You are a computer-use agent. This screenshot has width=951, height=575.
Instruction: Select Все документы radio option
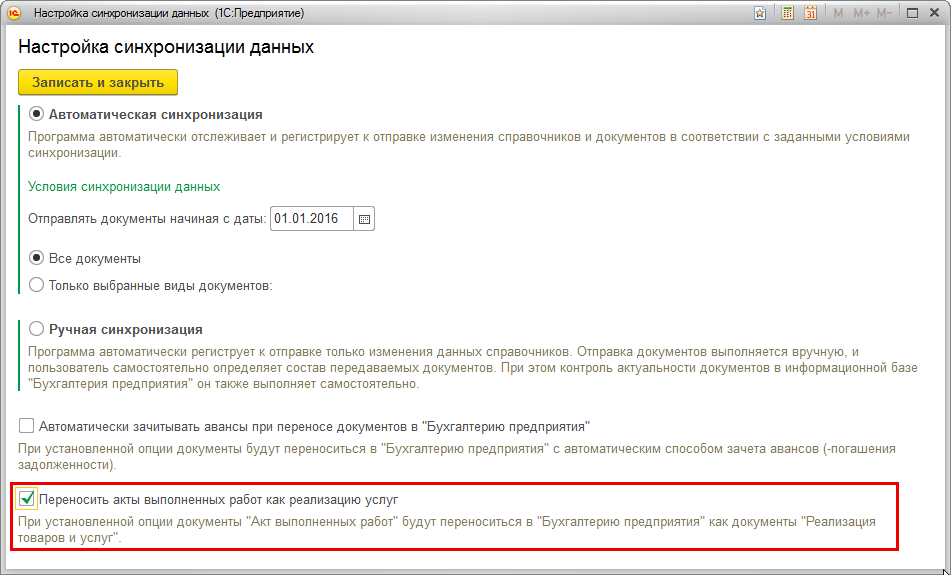coord(36,258)
